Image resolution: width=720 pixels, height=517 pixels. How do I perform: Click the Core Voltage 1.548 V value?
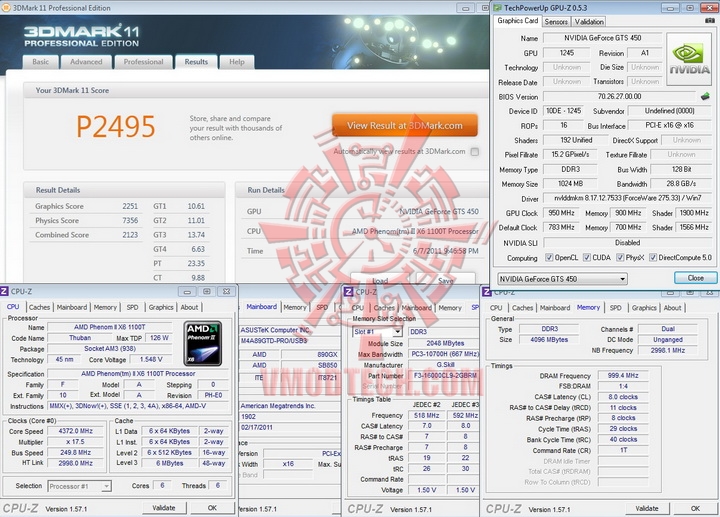[x=151, y=360]
